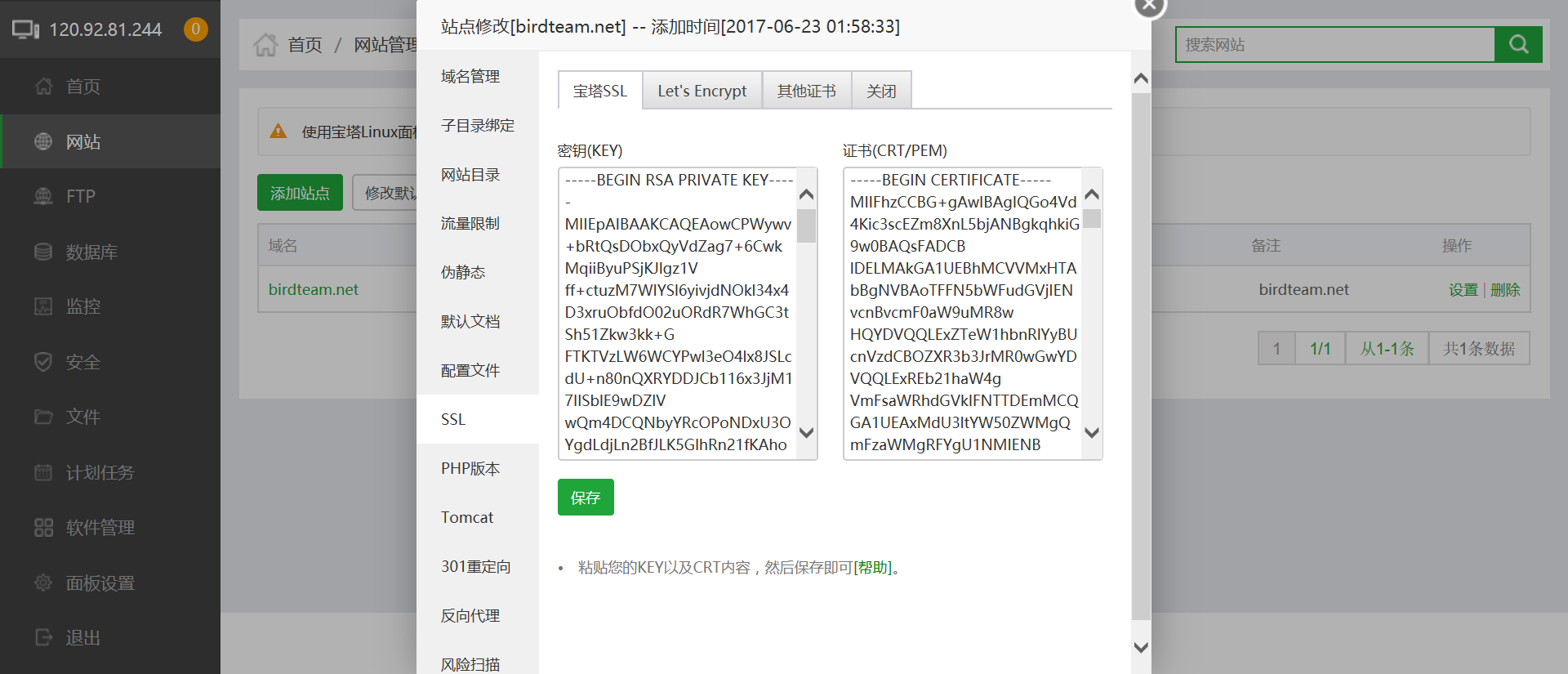1568x674 pixels.
Task: Focus the 搜索网站 search field
Action: 1335,44
